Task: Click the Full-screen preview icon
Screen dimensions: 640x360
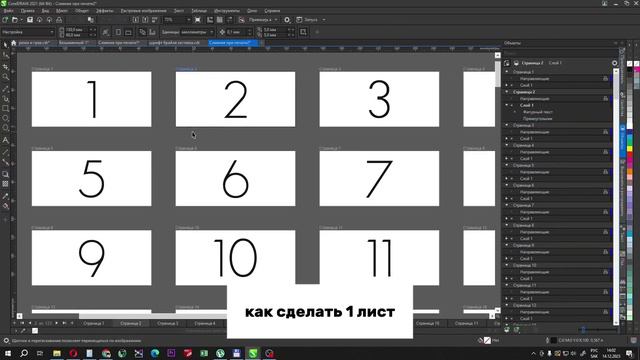Action: click(198, 20)
